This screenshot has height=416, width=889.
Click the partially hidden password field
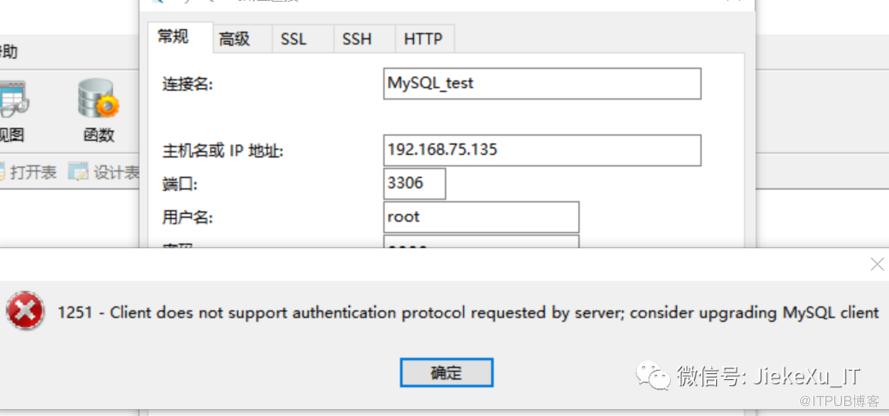(481, 242)
